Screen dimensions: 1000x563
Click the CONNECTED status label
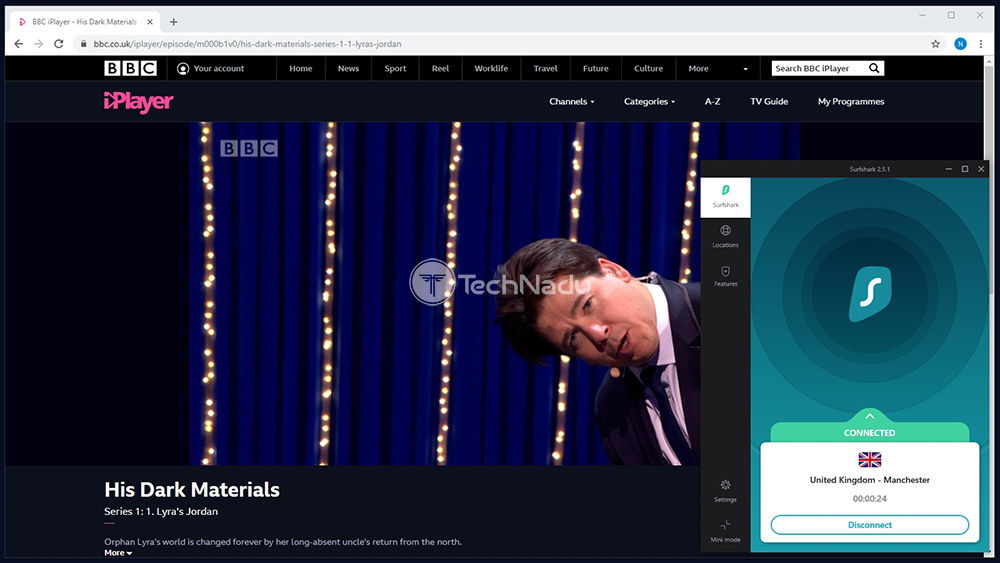pyautogui.click(x=869, y=432)
